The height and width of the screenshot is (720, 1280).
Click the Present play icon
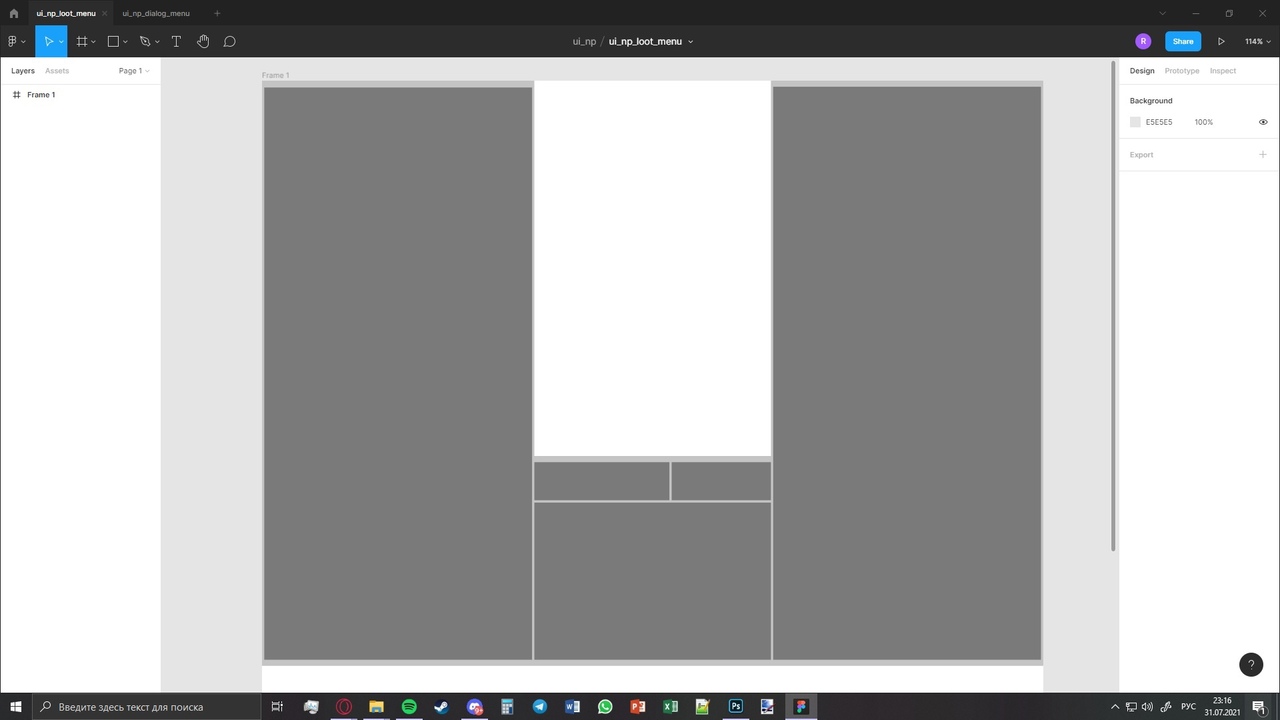[x=1221, y=41]
